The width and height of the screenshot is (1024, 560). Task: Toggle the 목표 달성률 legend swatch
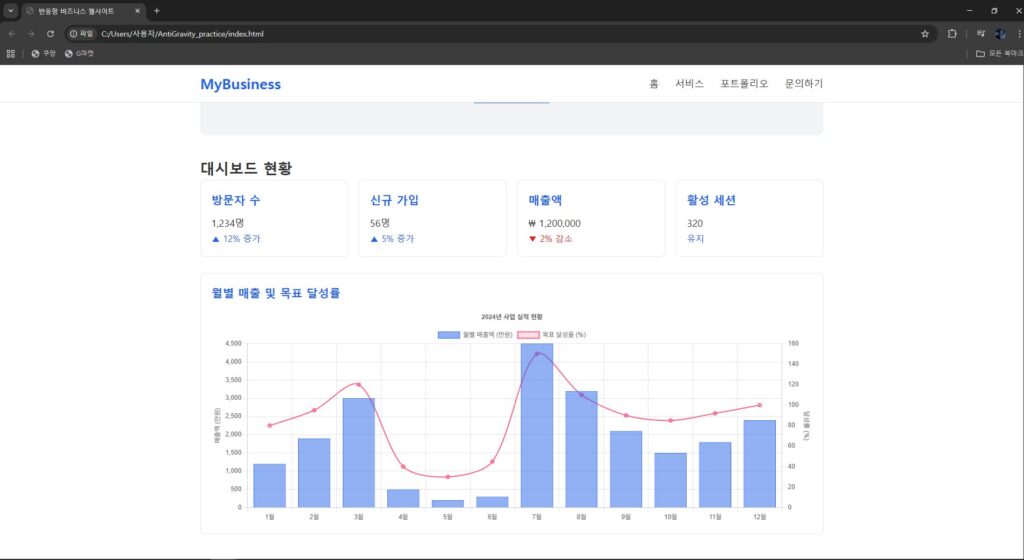pos(528,335)
